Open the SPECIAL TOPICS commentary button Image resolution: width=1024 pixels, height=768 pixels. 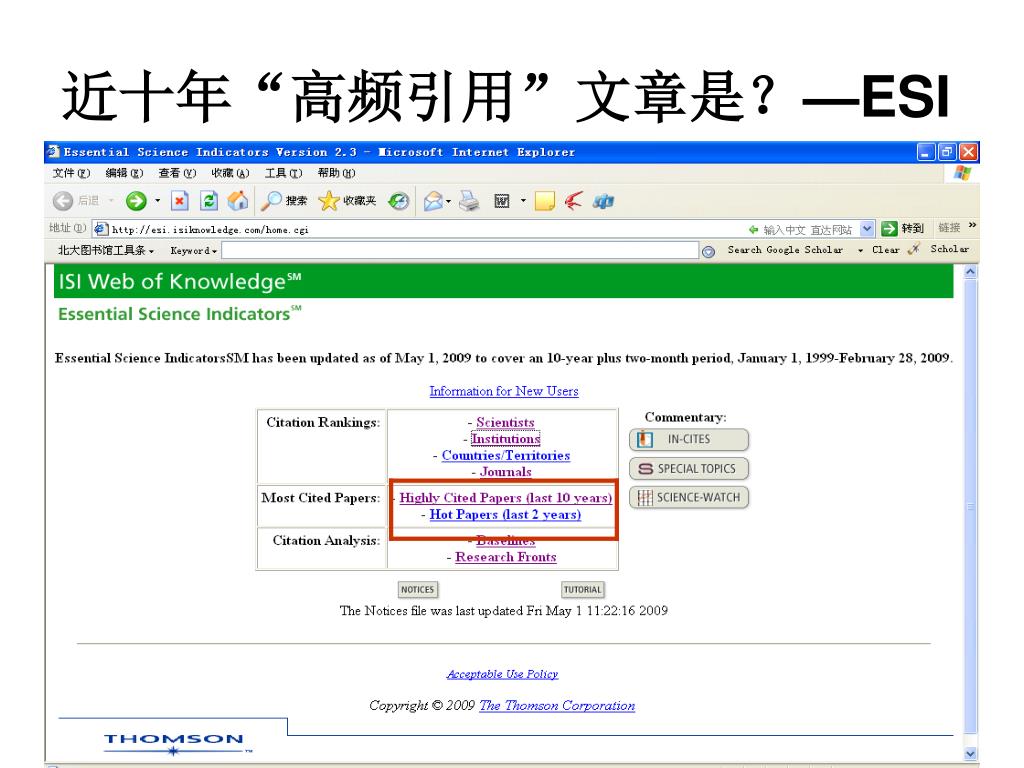tap(689, 468)
